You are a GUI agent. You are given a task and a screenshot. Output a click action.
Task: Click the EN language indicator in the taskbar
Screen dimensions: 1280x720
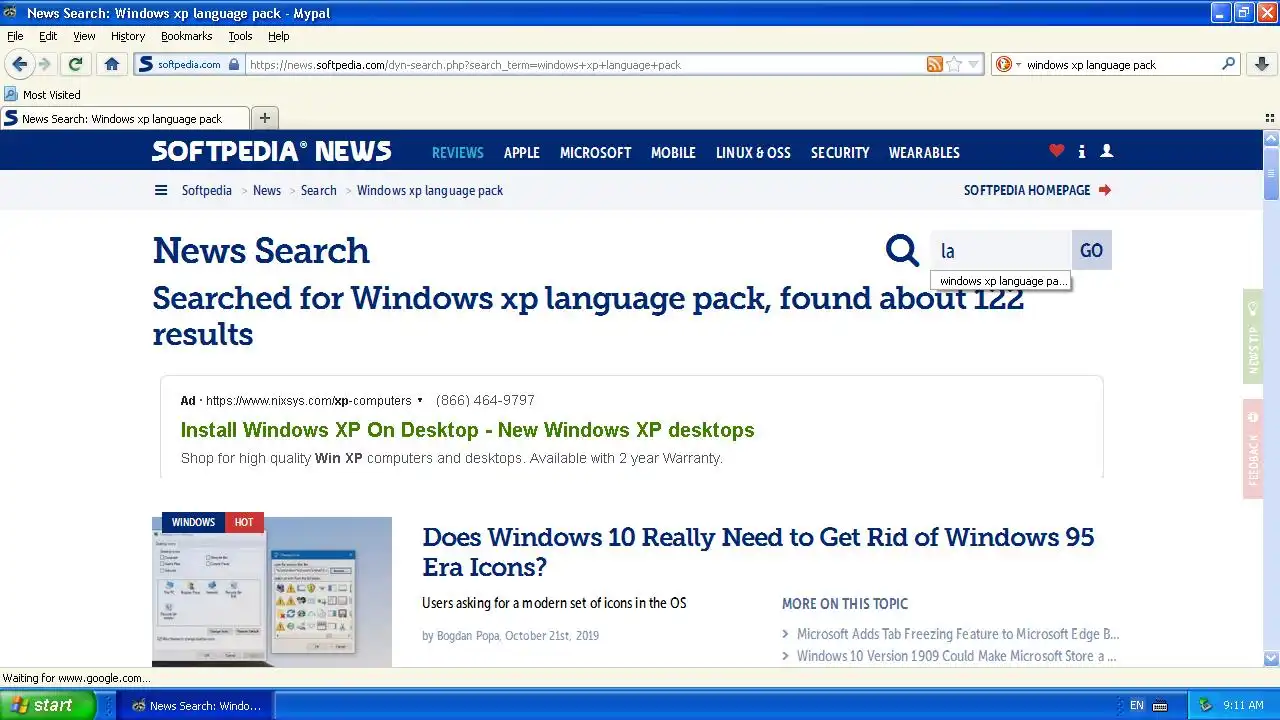[1137, 705]
